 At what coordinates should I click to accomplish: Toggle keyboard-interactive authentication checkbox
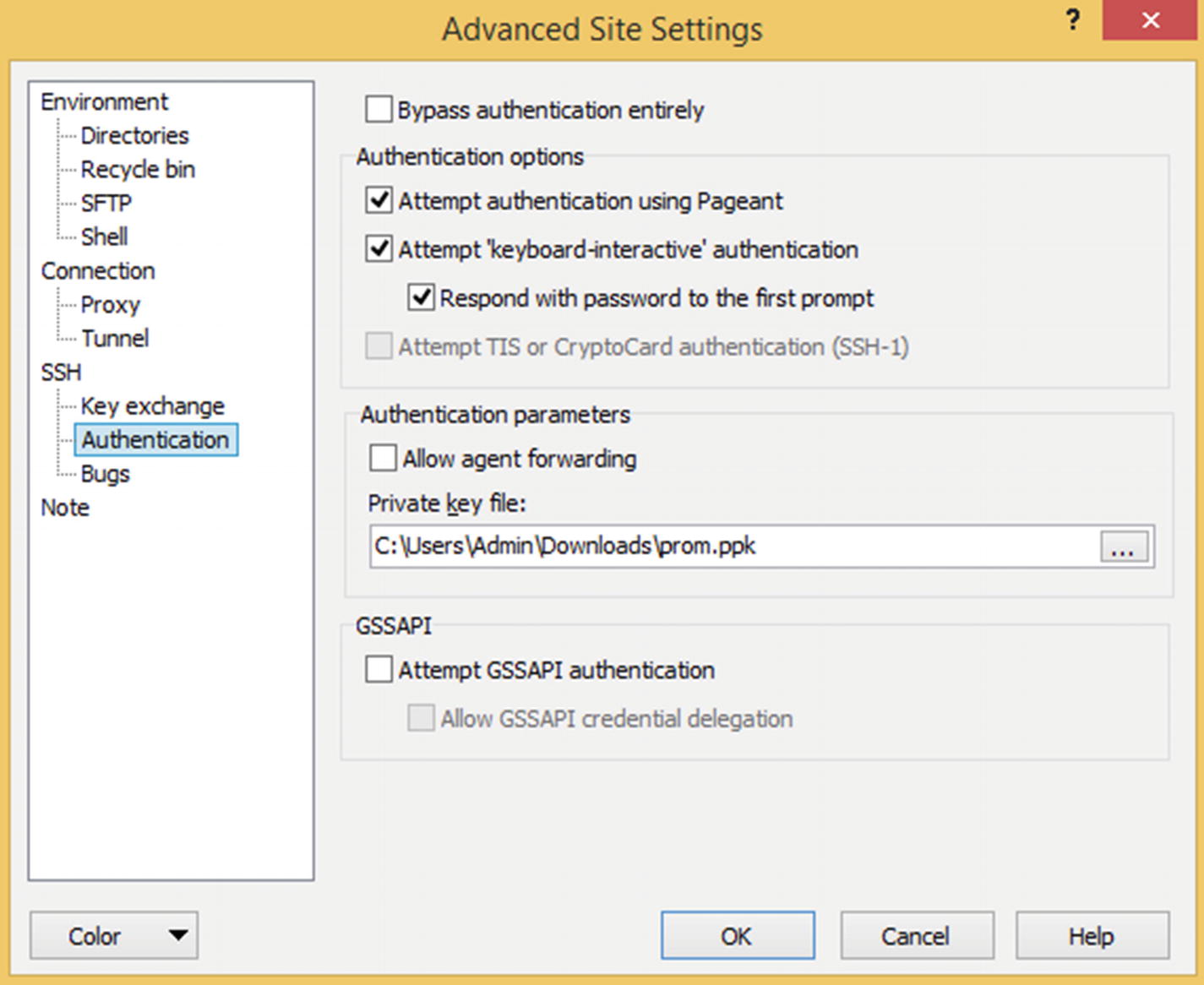point(379,249)
